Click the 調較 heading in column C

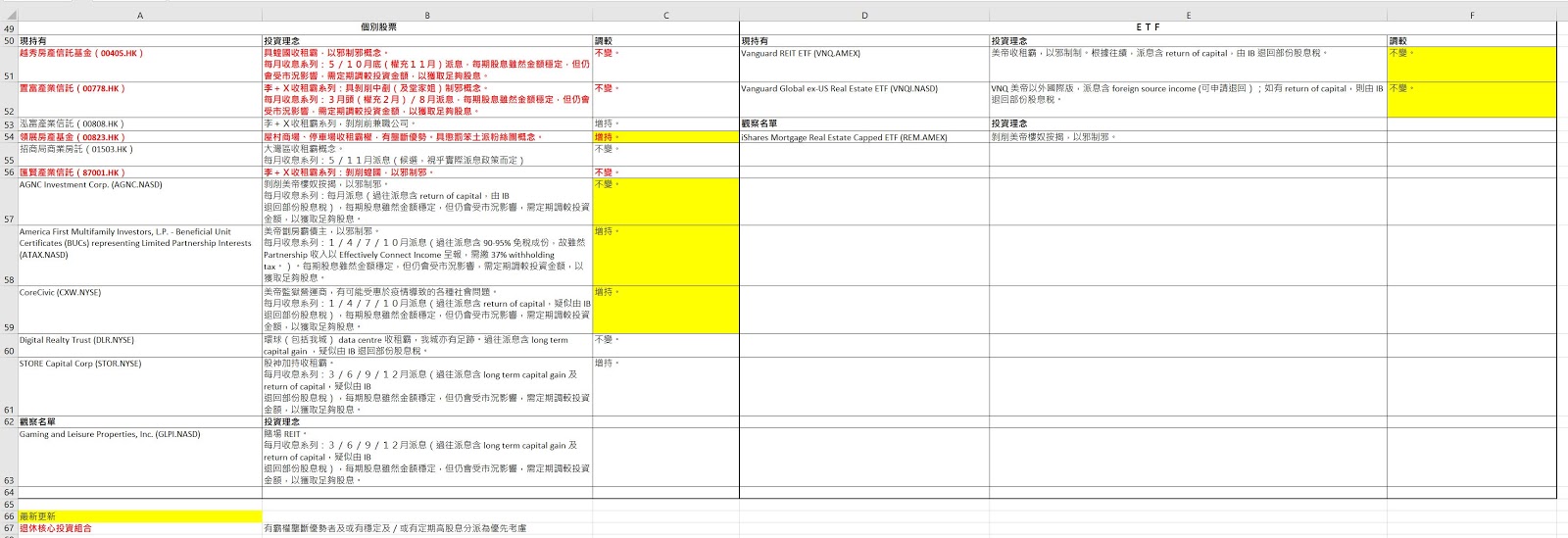pyautogui.click(x=665, y=41)
